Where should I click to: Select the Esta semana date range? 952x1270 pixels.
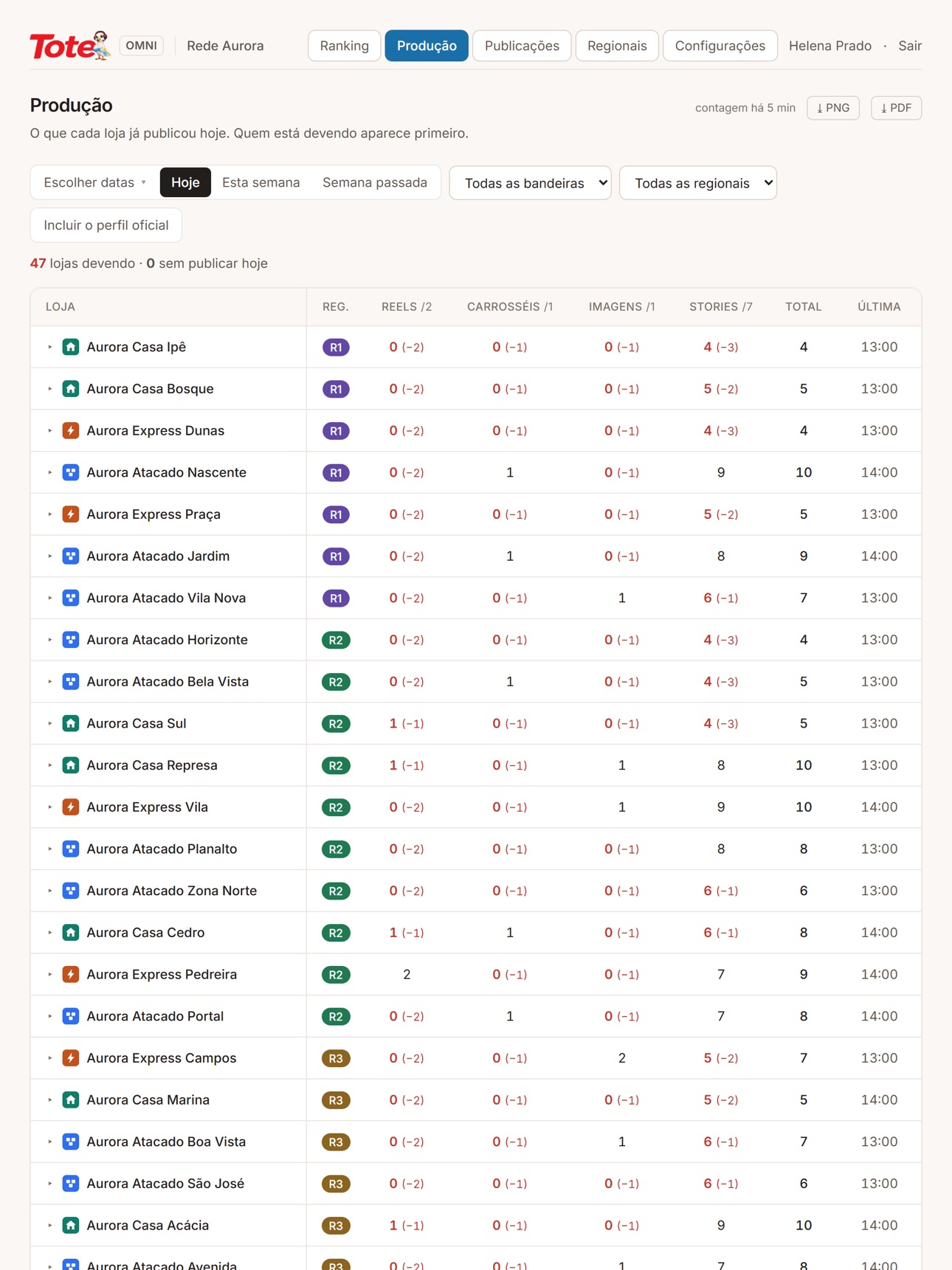261,182
